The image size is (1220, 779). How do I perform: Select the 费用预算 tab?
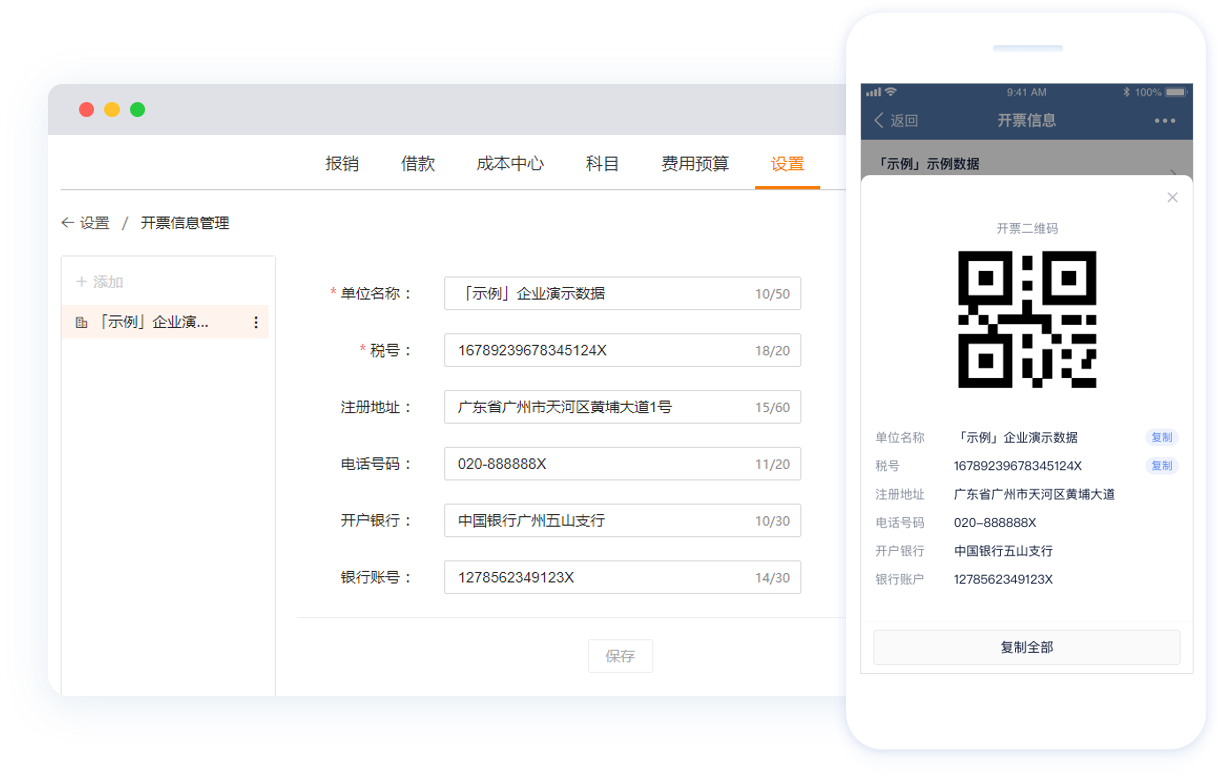tap(695, 164)
